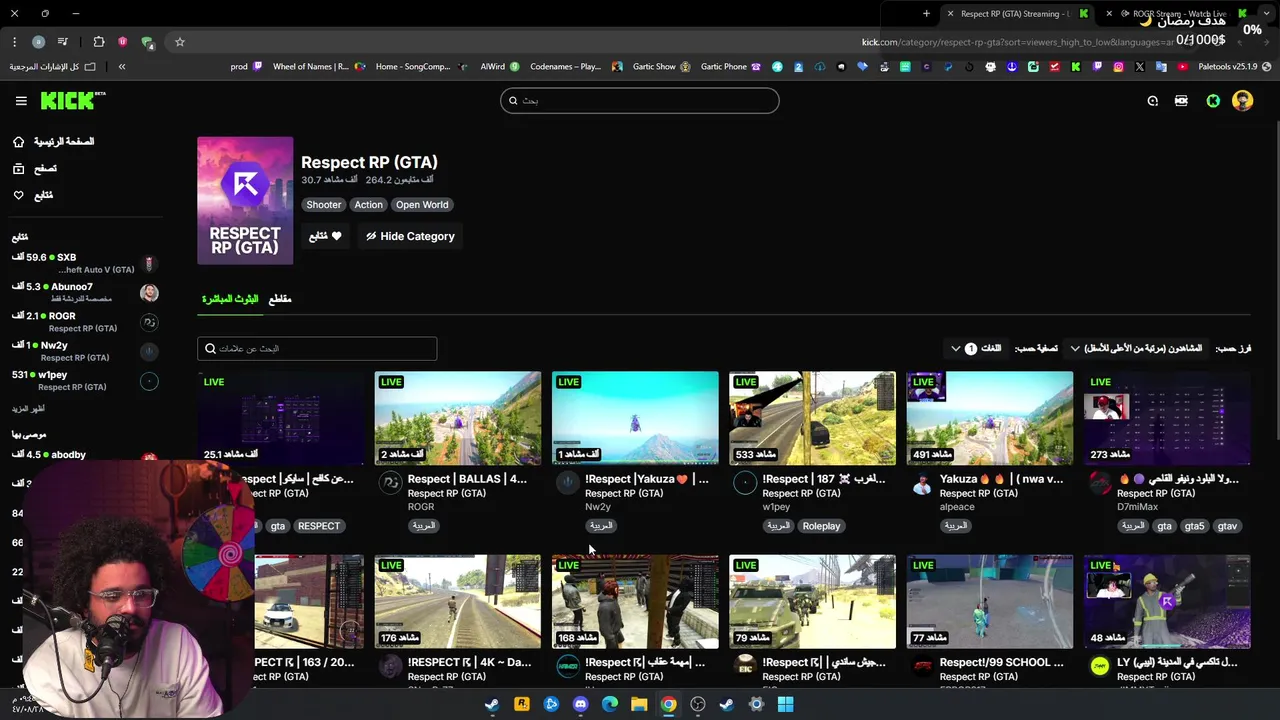Toggle Hide Category button
Screen dimensions: 1280x720
coord(410,236)
